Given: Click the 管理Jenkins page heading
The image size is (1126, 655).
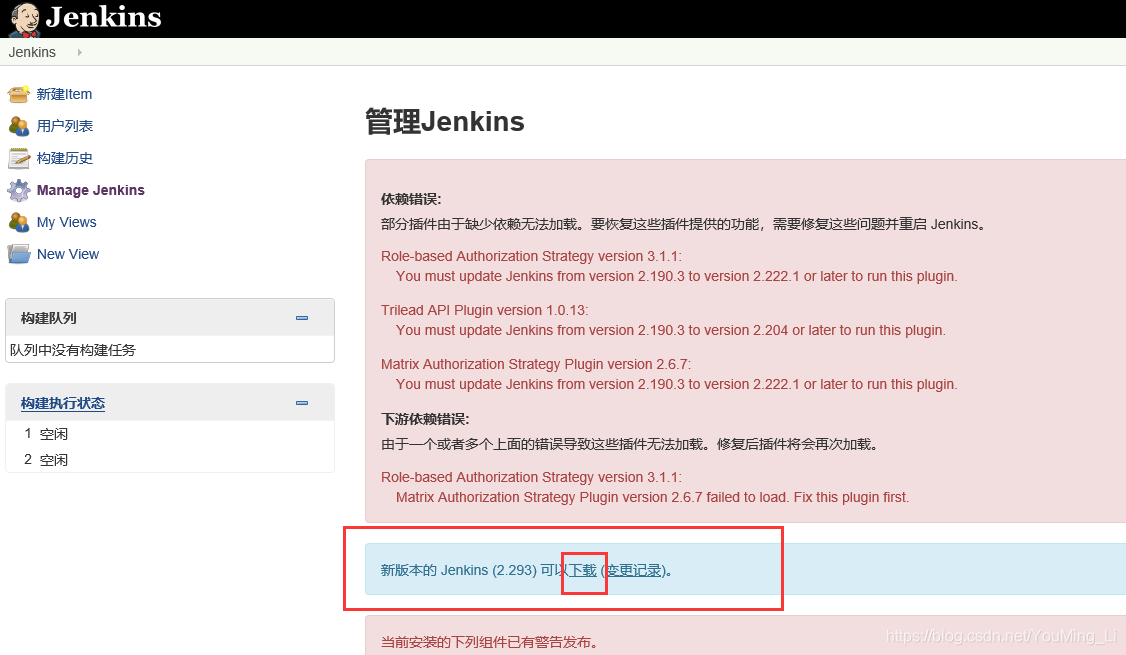Looking at the screenshot, I should pyautogui.click(x=445, y=121).
